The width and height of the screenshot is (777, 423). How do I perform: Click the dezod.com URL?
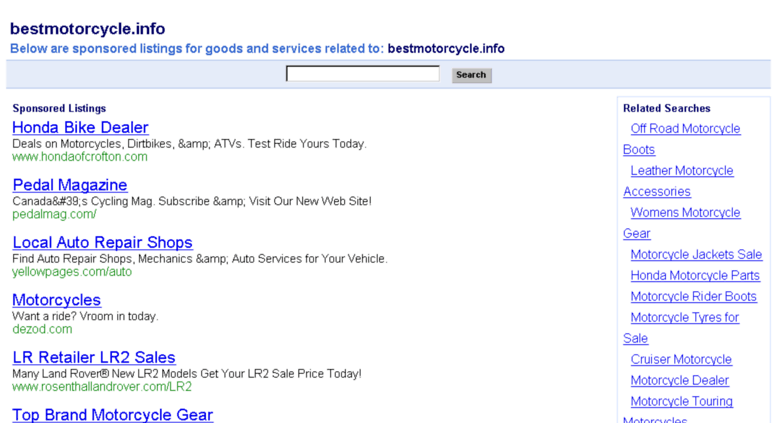[x=42, y=329]
